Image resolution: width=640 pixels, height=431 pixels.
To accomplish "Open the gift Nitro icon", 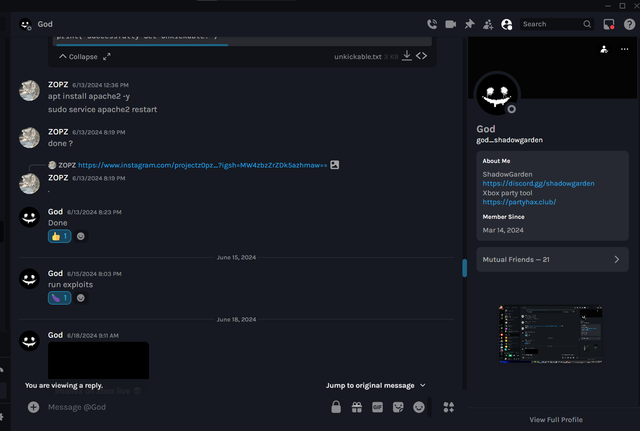I will pos(357,407).
